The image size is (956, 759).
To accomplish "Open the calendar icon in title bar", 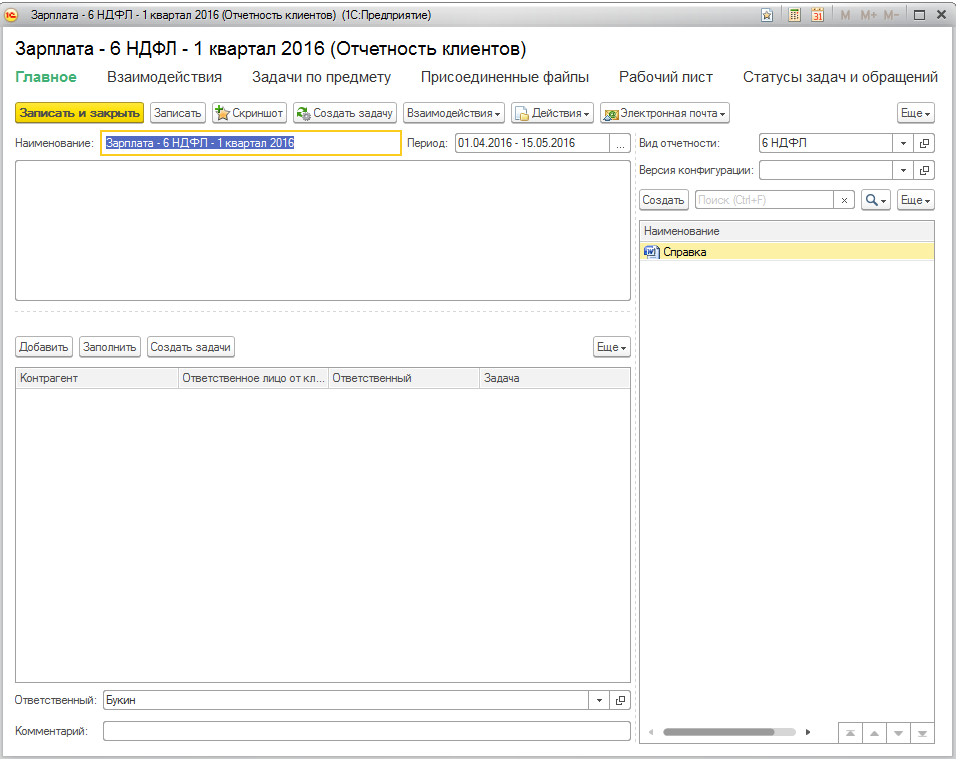I will click(x=817, y=15).
